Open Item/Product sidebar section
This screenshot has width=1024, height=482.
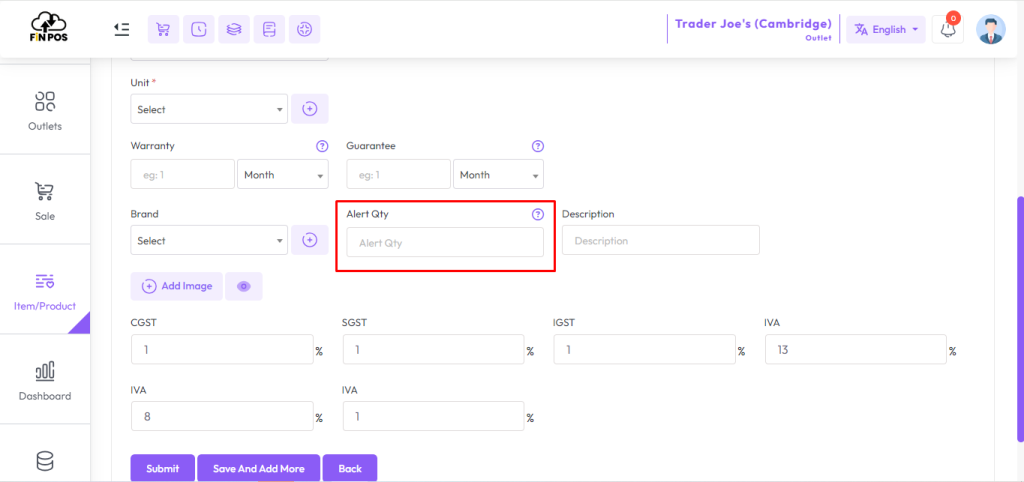coord(45,291)
